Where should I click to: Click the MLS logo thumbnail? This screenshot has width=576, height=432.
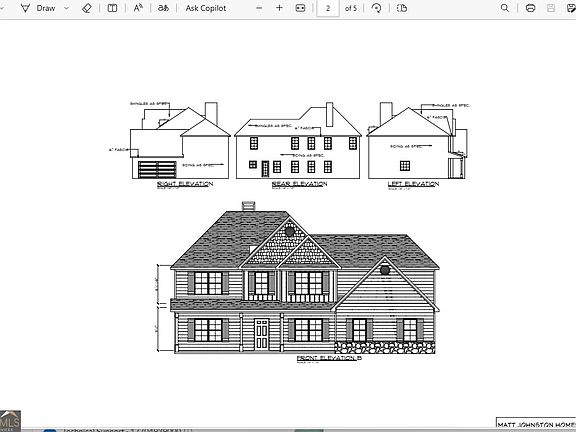click(x=10, y=421)
